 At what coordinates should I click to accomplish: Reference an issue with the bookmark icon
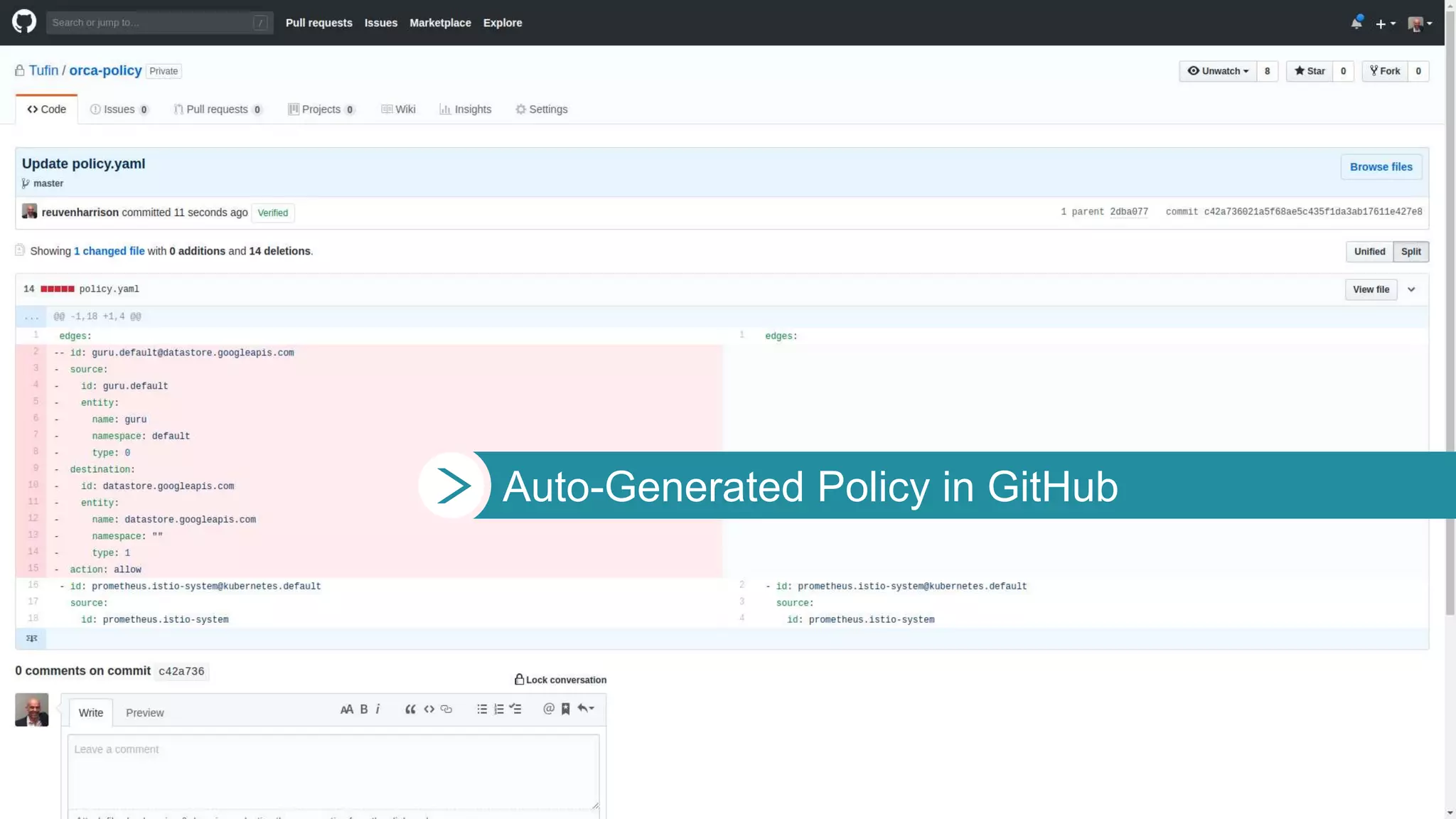pos(566,709)
